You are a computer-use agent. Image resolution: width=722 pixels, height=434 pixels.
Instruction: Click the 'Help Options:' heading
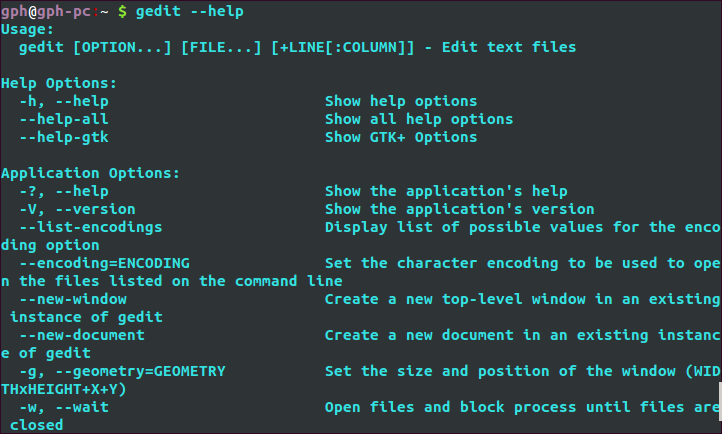tap(59, 83)
